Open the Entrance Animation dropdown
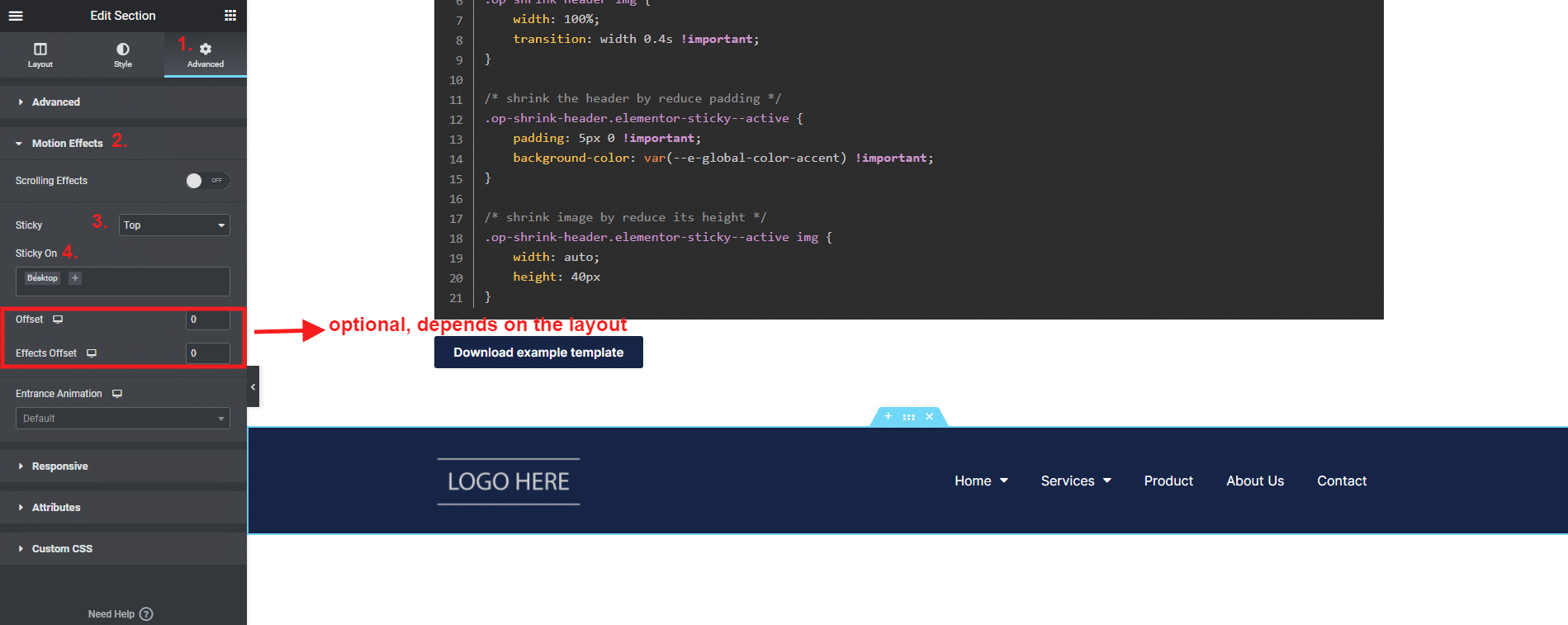Image resolution: width=1568 pixels, height=625 pixels. [122, 419]
